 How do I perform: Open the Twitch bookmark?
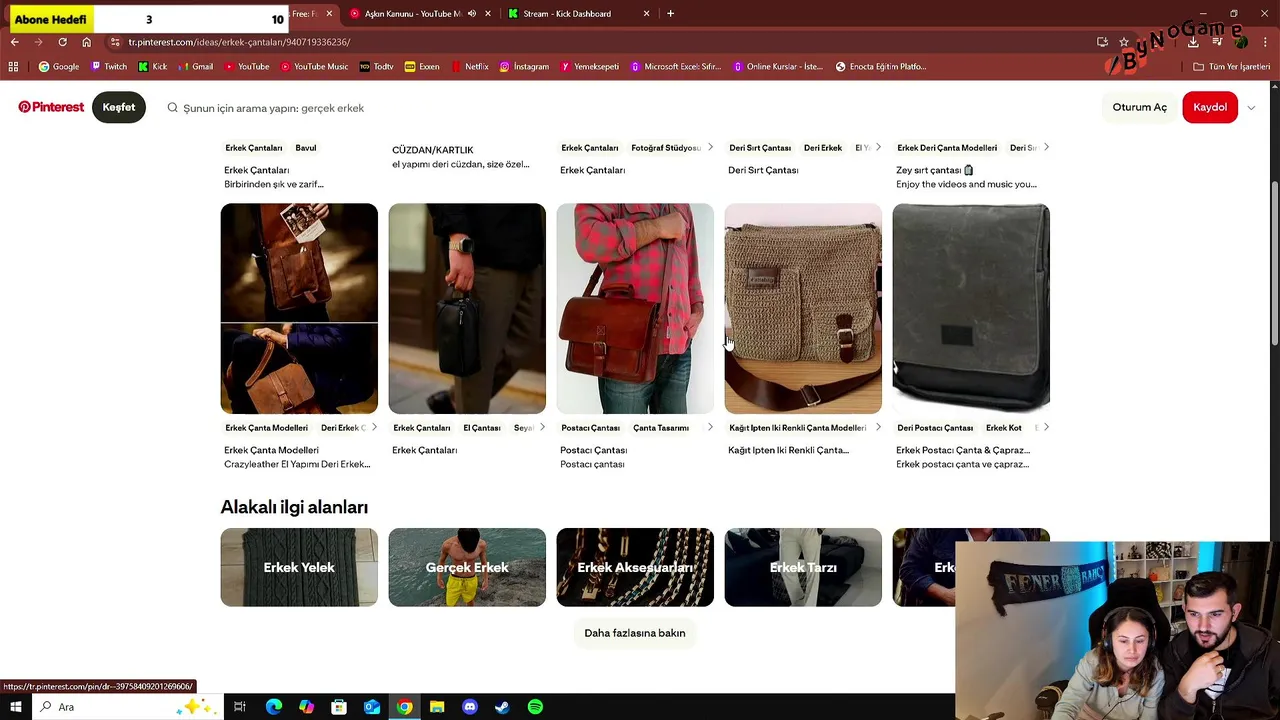tap(109, 67)
